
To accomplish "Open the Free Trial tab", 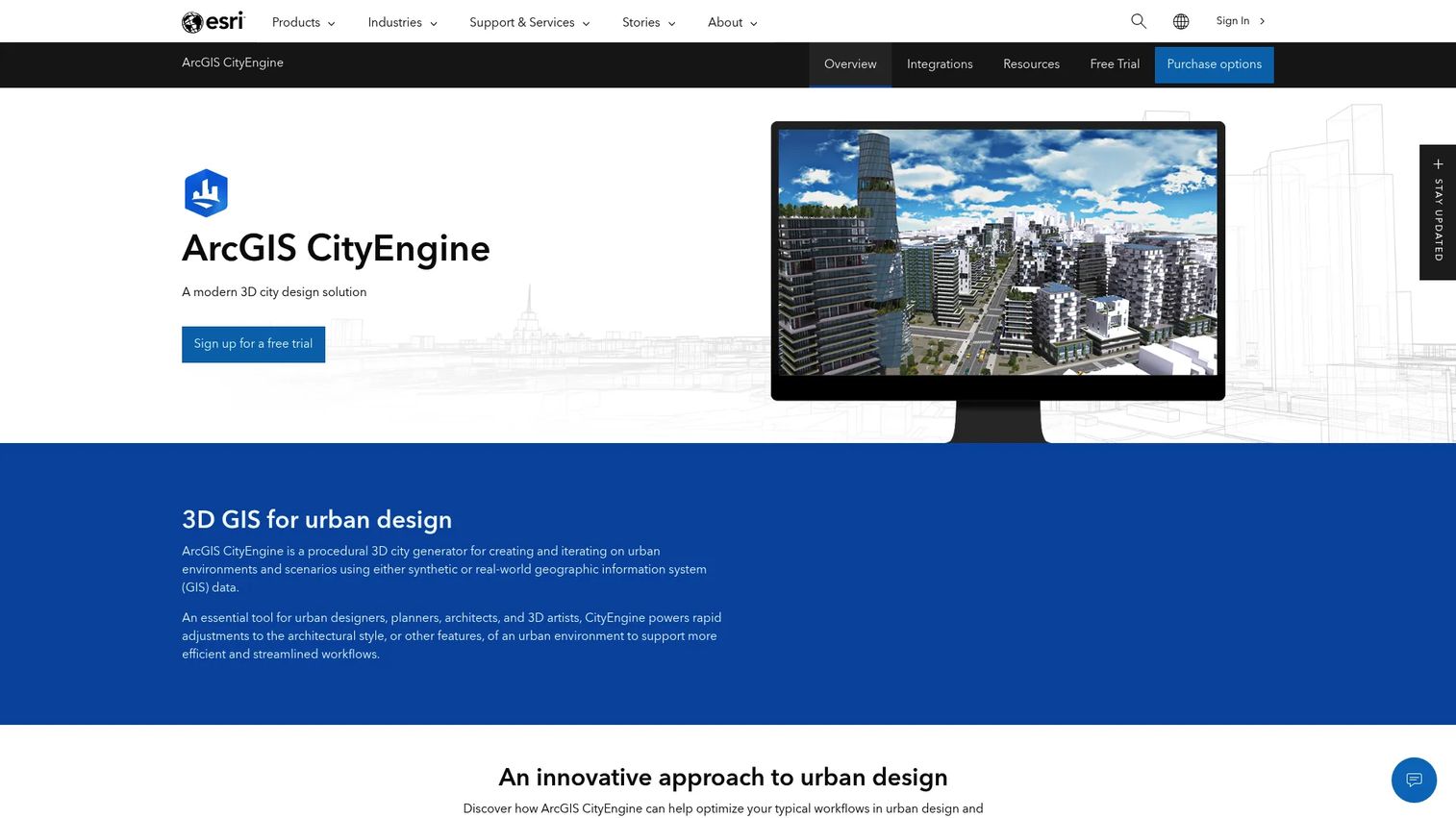I will point(1115,64).
